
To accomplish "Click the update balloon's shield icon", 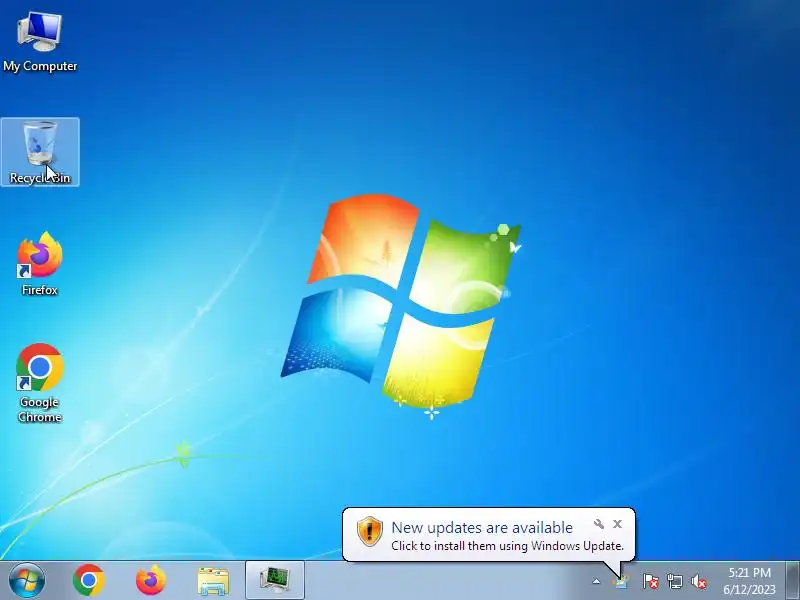I will [x=370, y=531].
